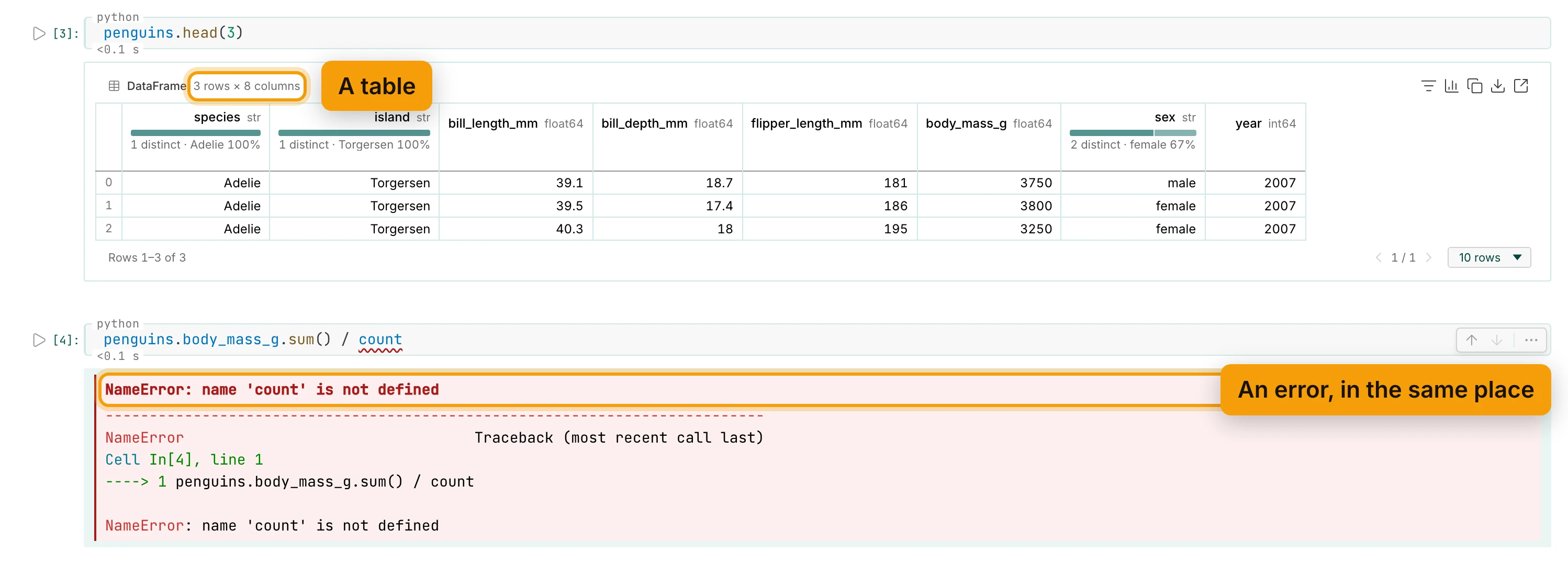Click the '3 rows × 8 columns' shape label
Image resolution: width=1568 pixels, height=564 pixels.
[x=247, y=86]
